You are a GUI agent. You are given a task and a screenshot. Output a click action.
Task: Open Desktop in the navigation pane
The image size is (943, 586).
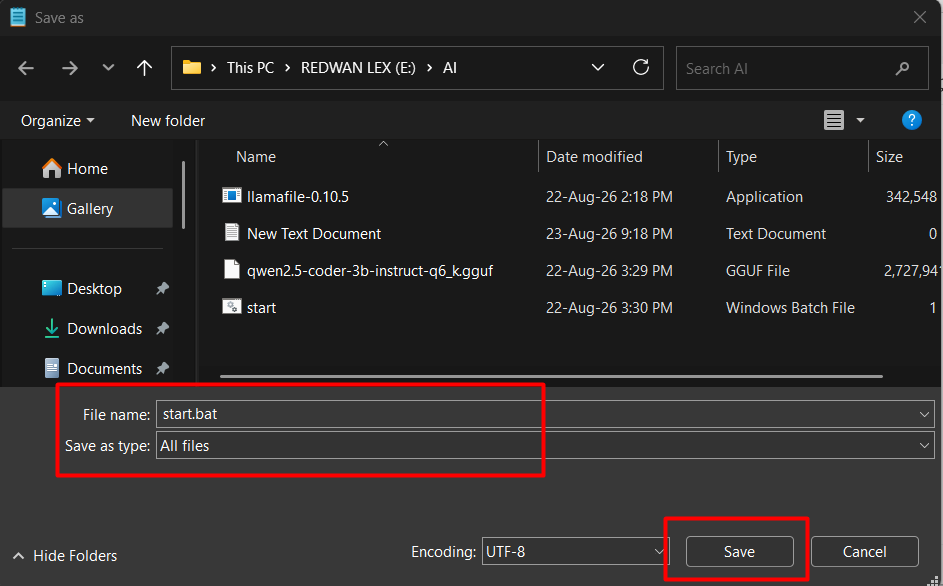click(87, 289)
